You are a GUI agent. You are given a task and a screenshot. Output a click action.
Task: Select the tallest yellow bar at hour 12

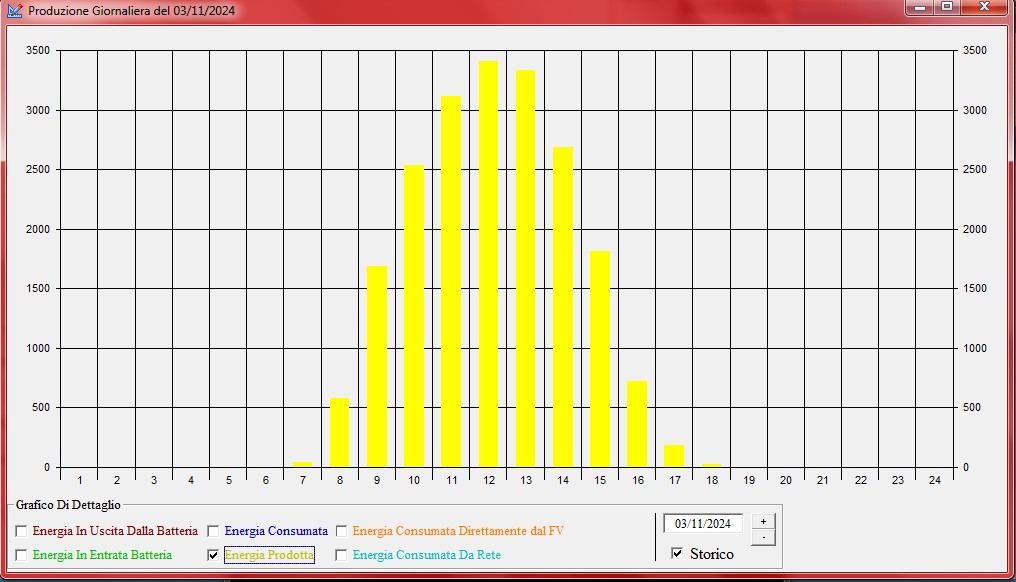pos(488,264)
